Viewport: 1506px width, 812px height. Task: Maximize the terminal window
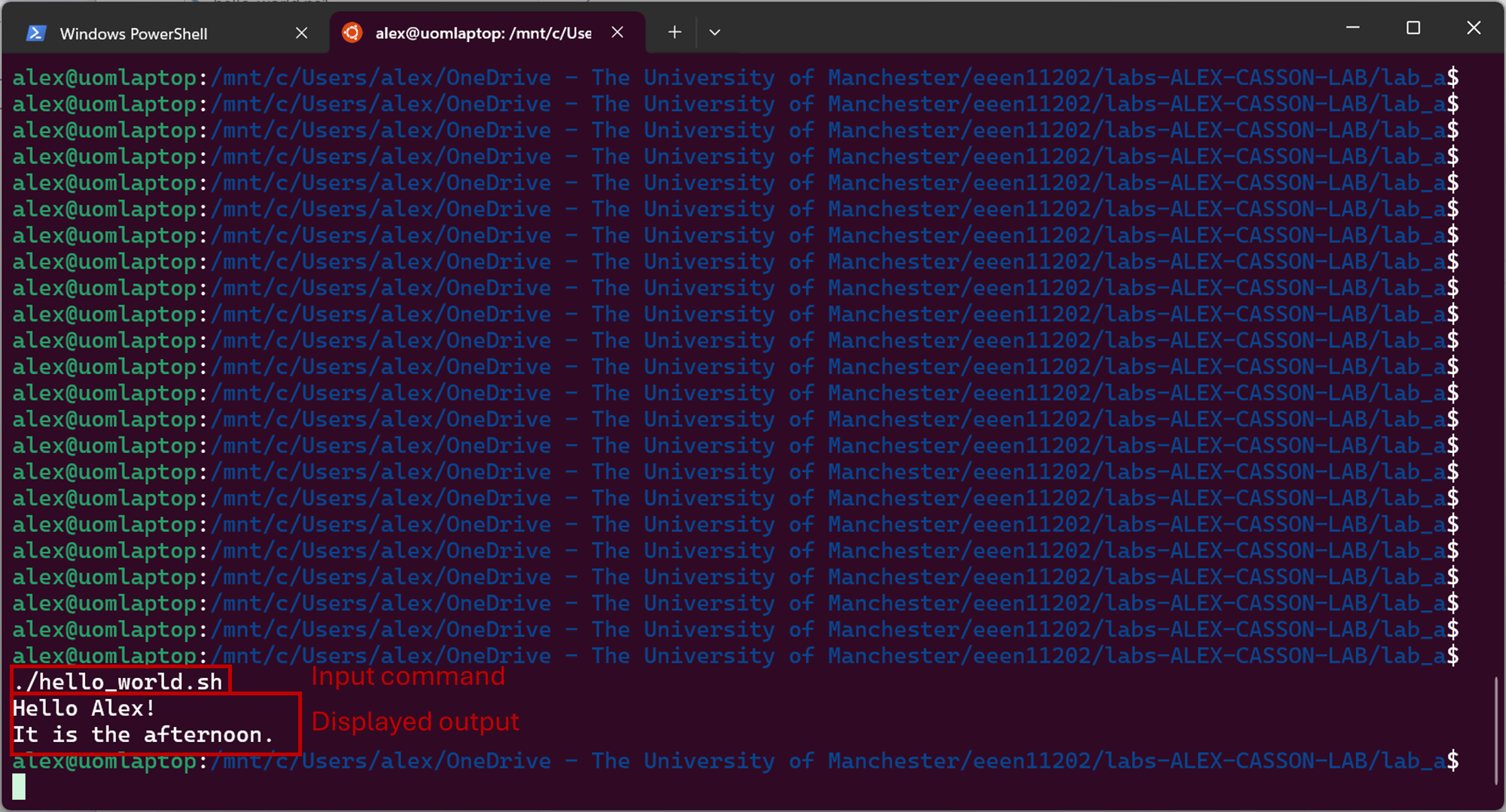(x=1413, y=28)
